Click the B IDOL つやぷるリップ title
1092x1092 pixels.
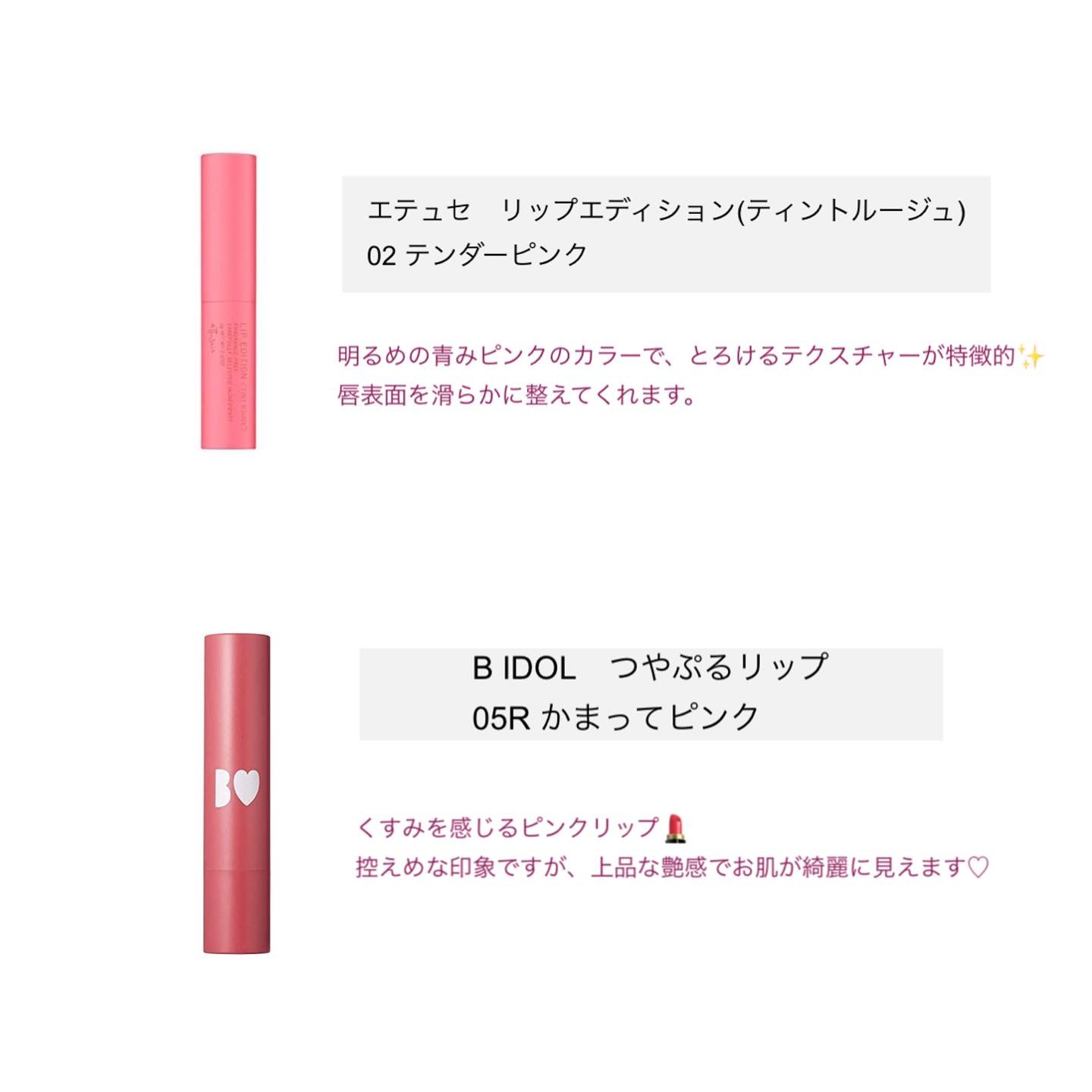[650, 668]
